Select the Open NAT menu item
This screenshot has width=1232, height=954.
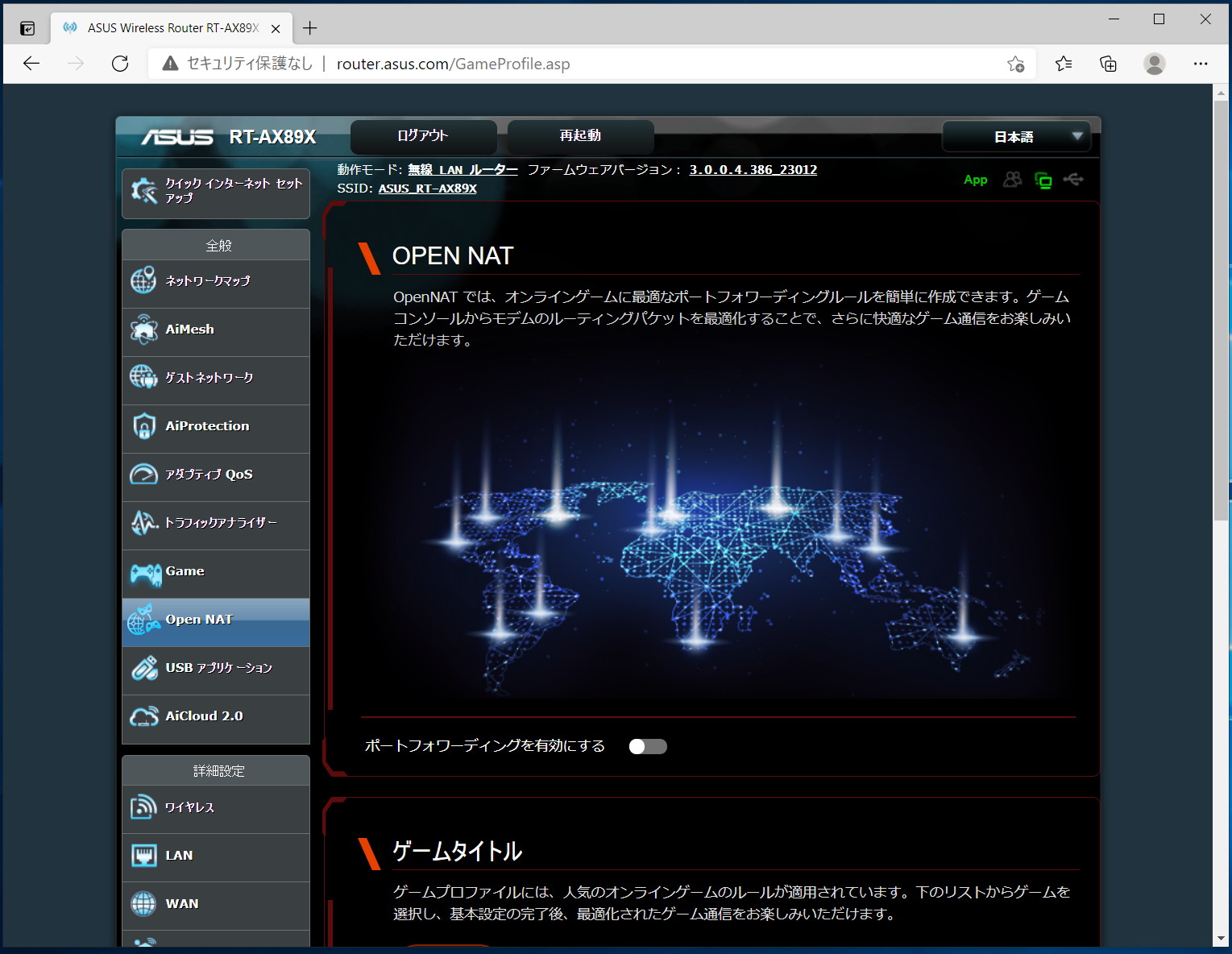click(x=216, y=623)
